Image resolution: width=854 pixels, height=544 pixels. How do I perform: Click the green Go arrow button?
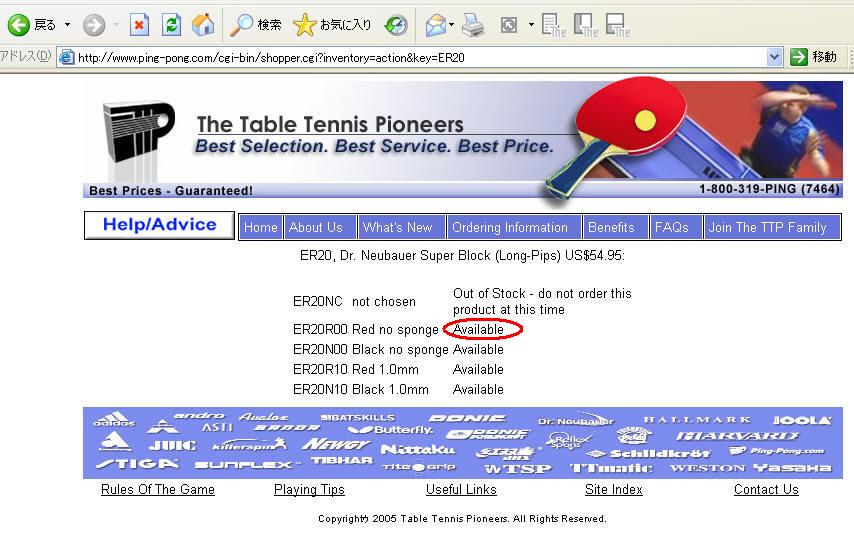(x=798, y=57)
